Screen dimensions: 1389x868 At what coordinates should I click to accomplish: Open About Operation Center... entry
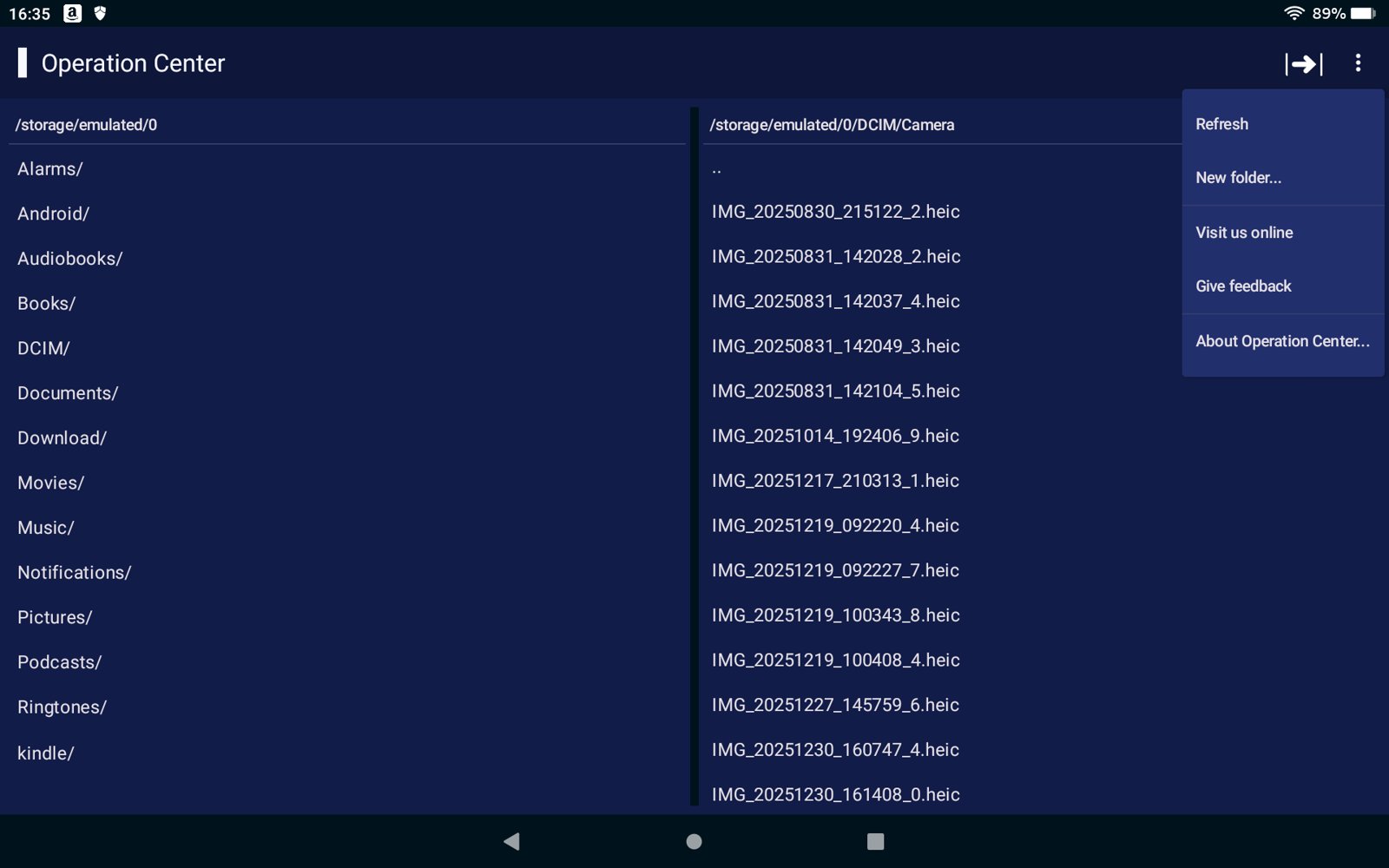tap(1281, 341)
